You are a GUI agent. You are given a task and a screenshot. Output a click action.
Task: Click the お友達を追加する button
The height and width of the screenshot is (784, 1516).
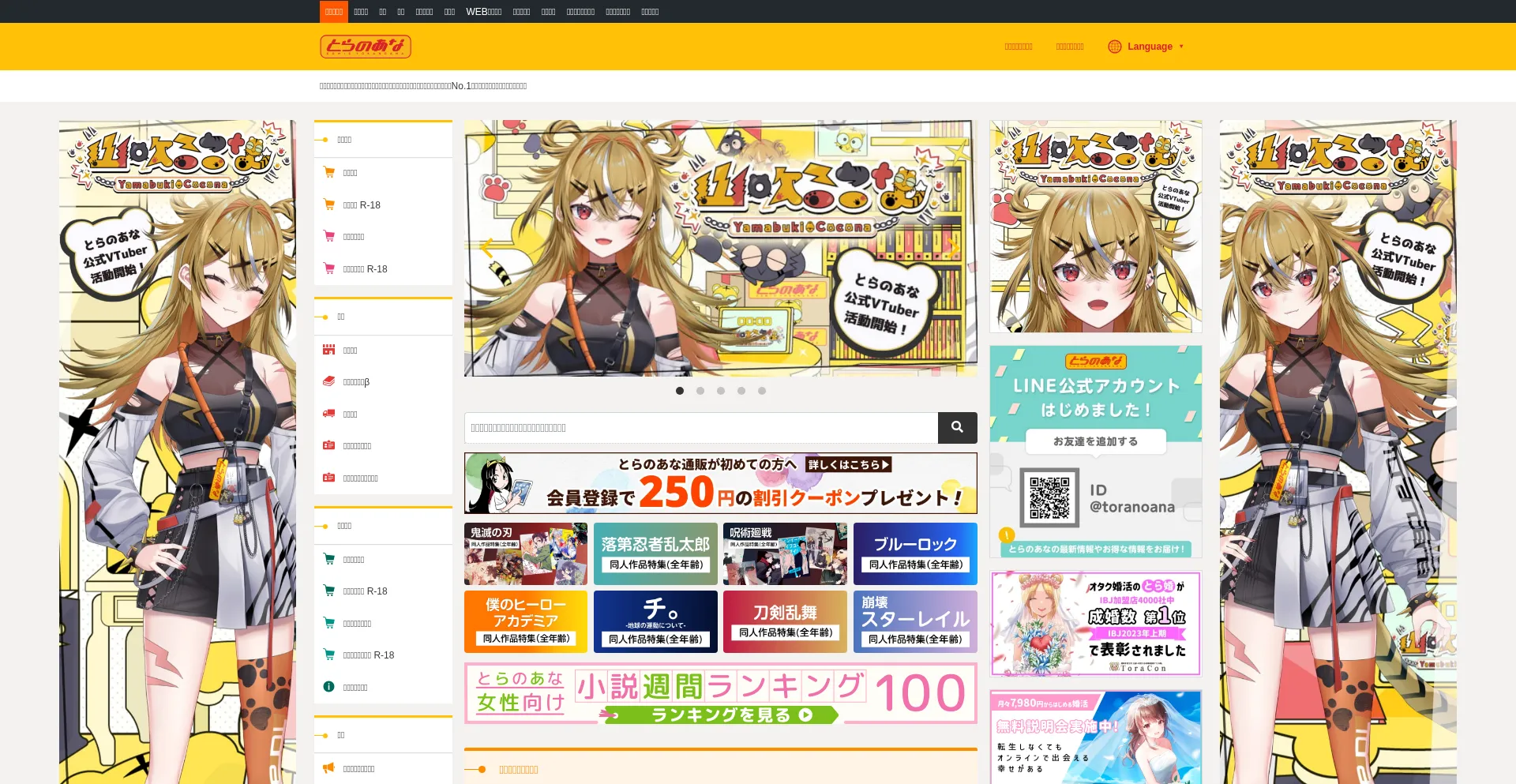pyautogui.click(x=1096, y=441)
